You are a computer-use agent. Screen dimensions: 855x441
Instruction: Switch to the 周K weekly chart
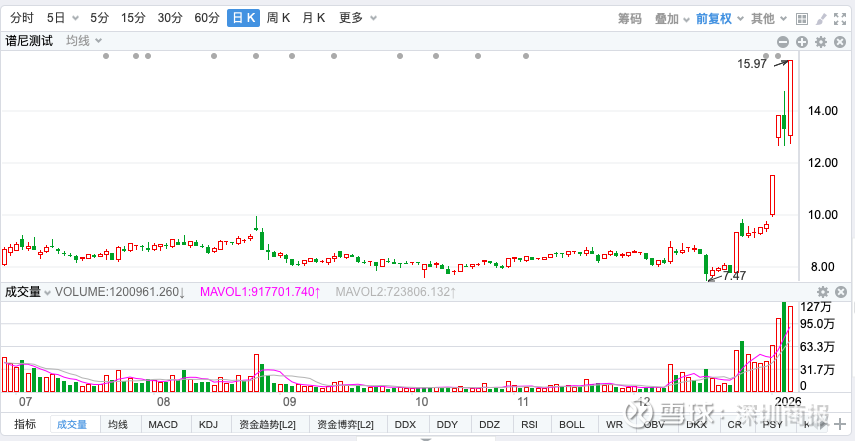tap(278, 18)
